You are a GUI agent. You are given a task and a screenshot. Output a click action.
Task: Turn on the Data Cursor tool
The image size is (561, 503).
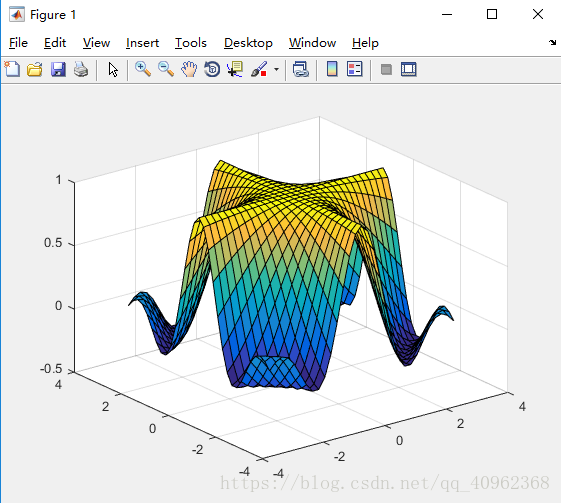pyautogui.click(x=235, y=69)
